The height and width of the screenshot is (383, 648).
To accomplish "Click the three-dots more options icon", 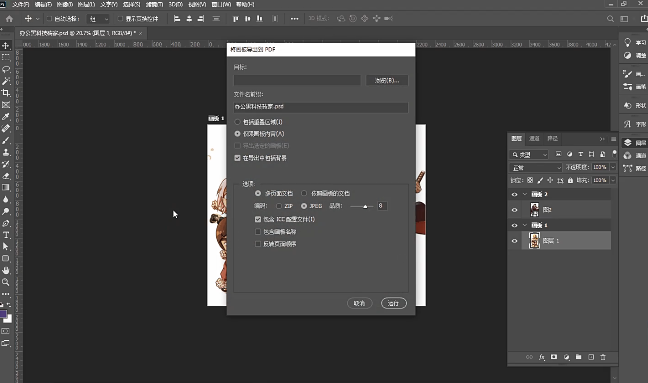I will [294, 19].
